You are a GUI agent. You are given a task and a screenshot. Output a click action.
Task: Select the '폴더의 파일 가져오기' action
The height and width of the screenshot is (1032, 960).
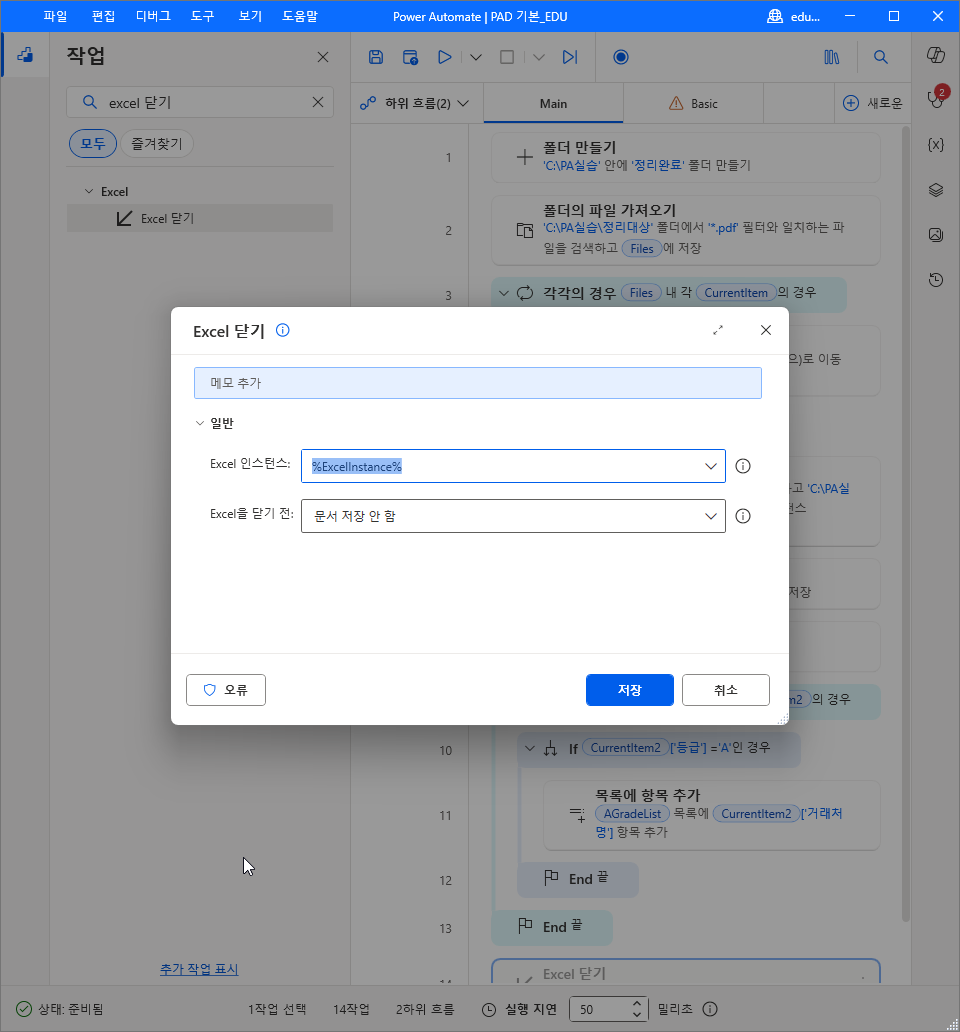[686, 230]
